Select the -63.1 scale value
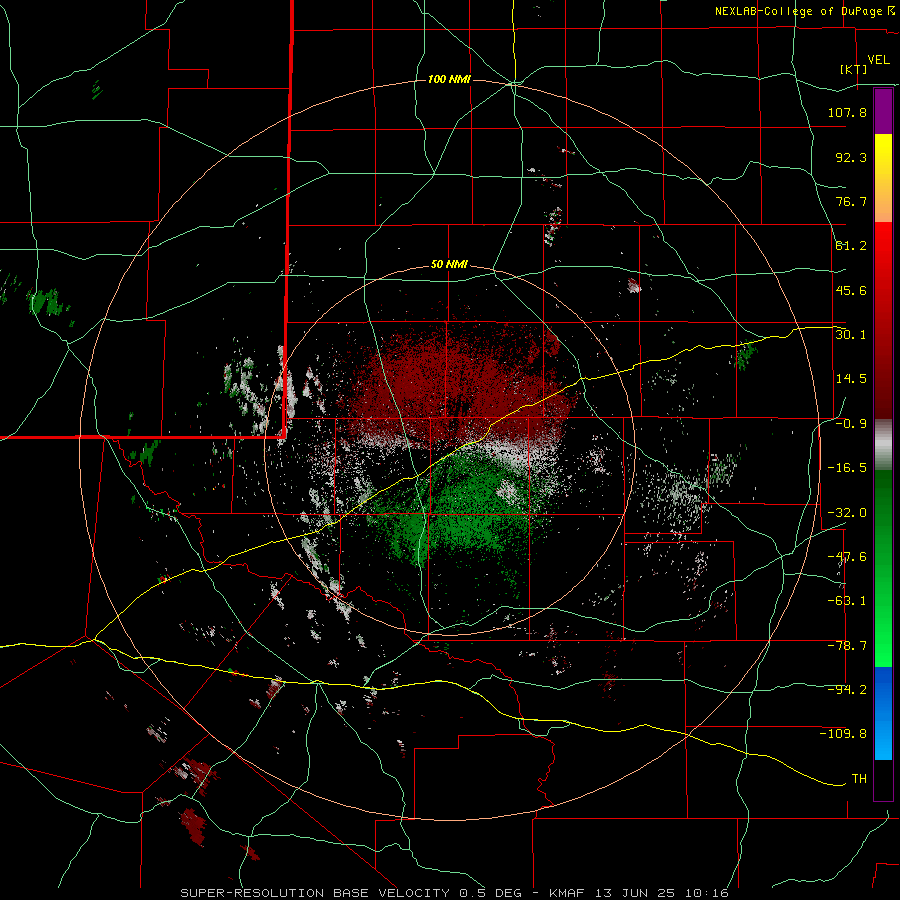This screenshot has width=900, height=900. (847, 601)
